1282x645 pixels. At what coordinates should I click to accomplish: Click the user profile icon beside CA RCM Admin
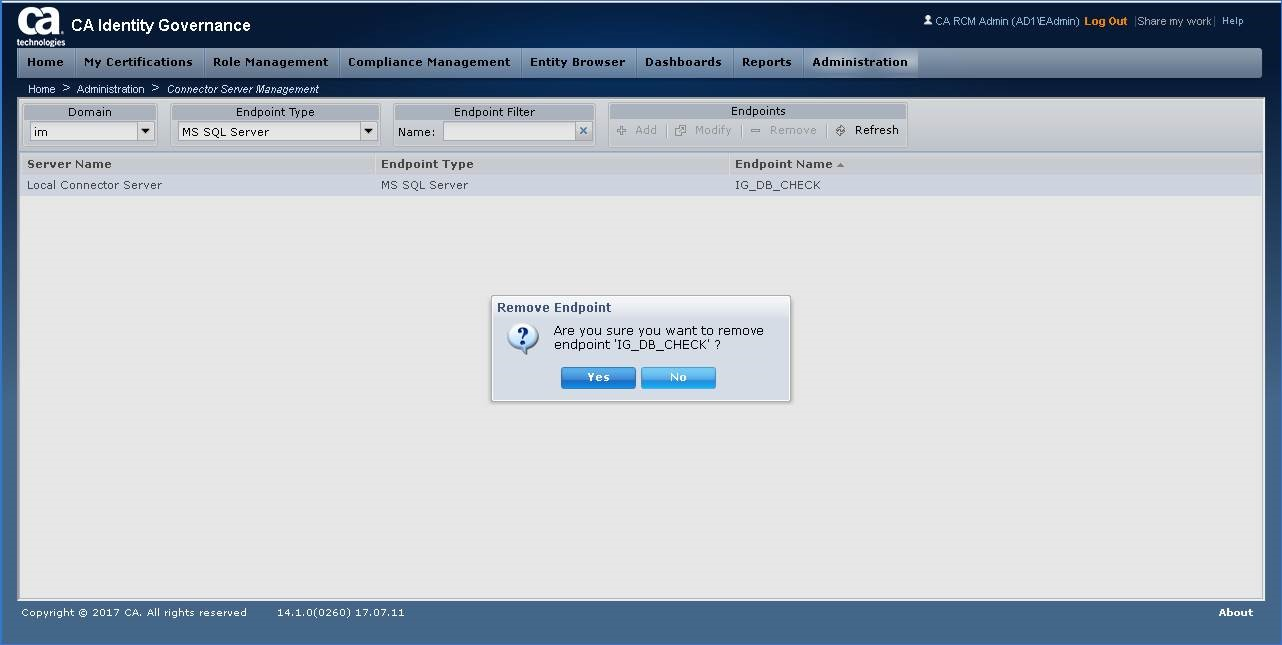tap(928, 20)
